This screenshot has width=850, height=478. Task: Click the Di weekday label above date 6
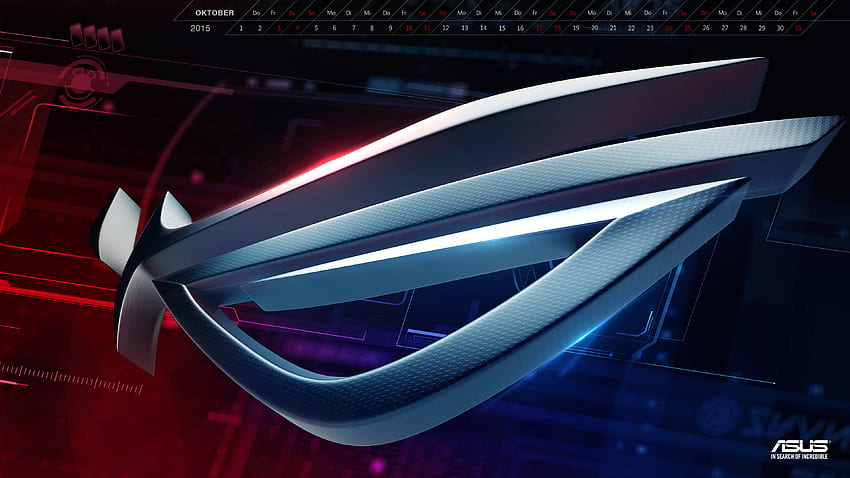click(349, 12)
